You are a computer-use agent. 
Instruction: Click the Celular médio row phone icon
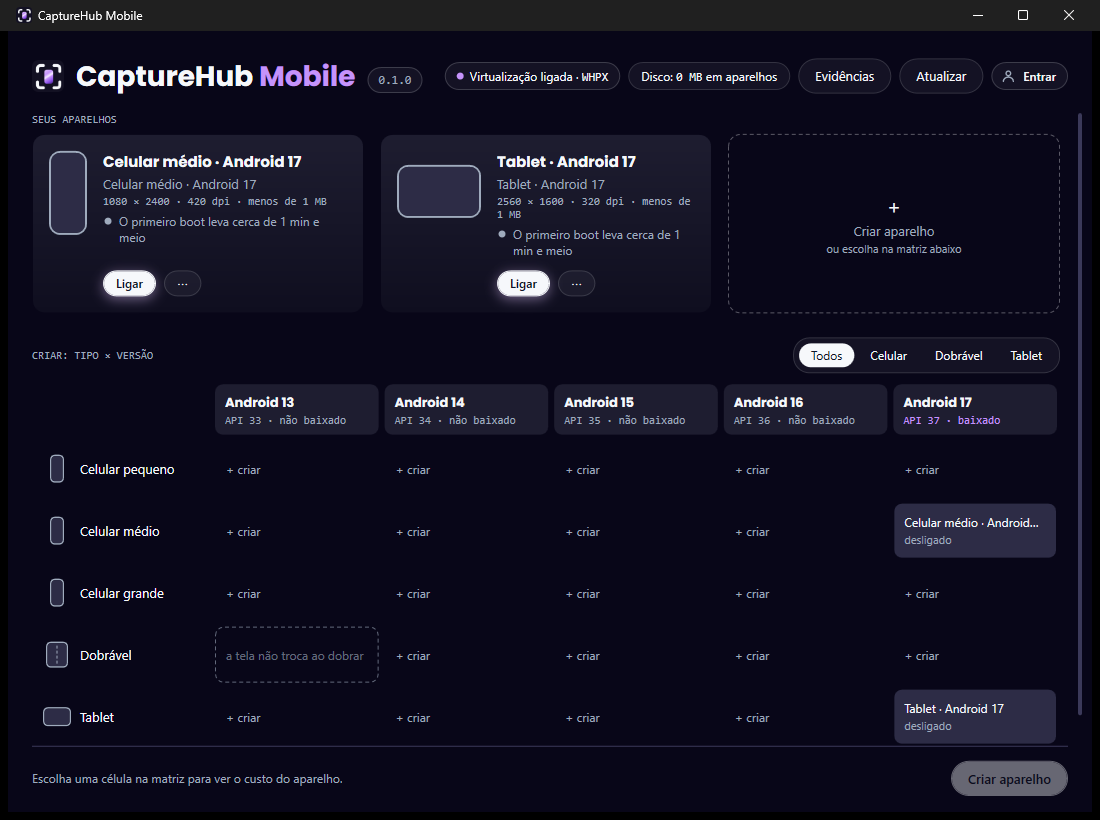coord(57,531)
